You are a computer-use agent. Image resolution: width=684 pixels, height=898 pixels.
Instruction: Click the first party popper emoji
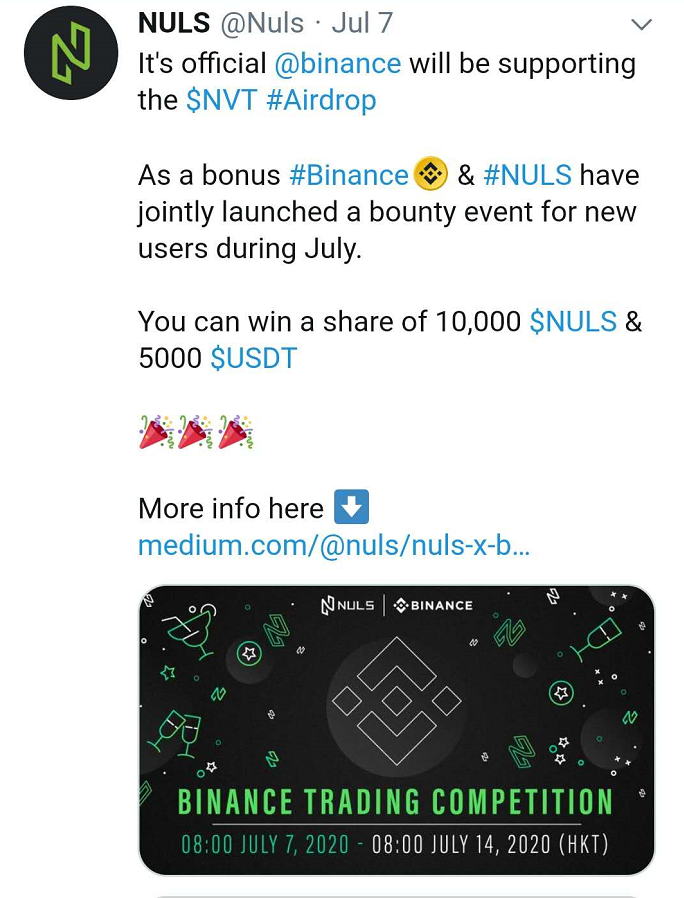click(x=156, y=432)
